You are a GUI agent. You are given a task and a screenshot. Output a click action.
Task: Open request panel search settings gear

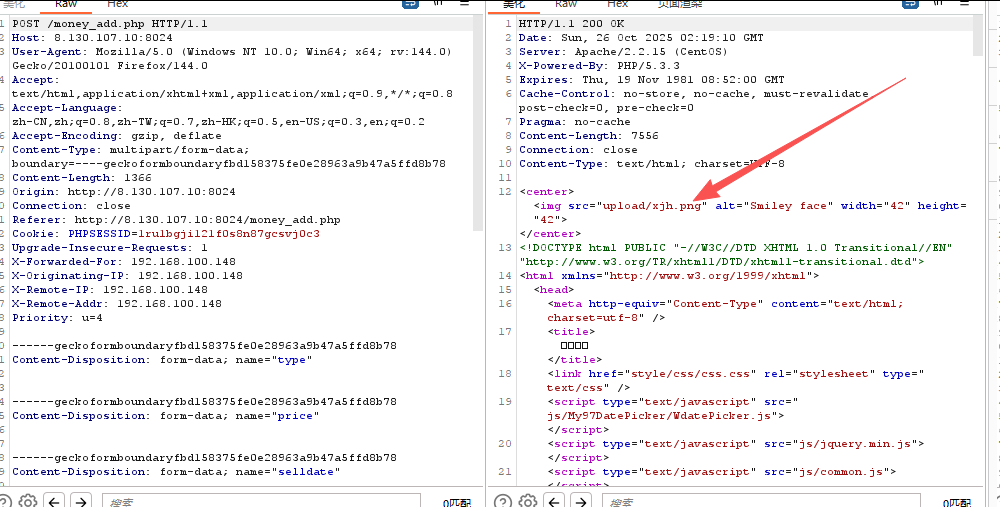[27, 501]
